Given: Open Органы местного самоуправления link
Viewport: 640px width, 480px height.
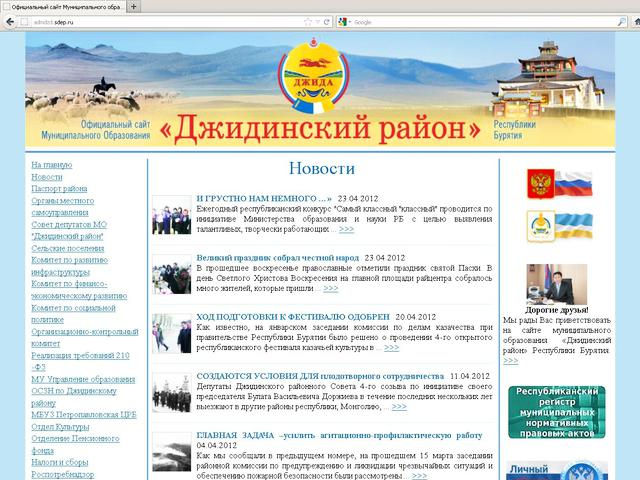Looking at the screenshot, I should (62, 207).
